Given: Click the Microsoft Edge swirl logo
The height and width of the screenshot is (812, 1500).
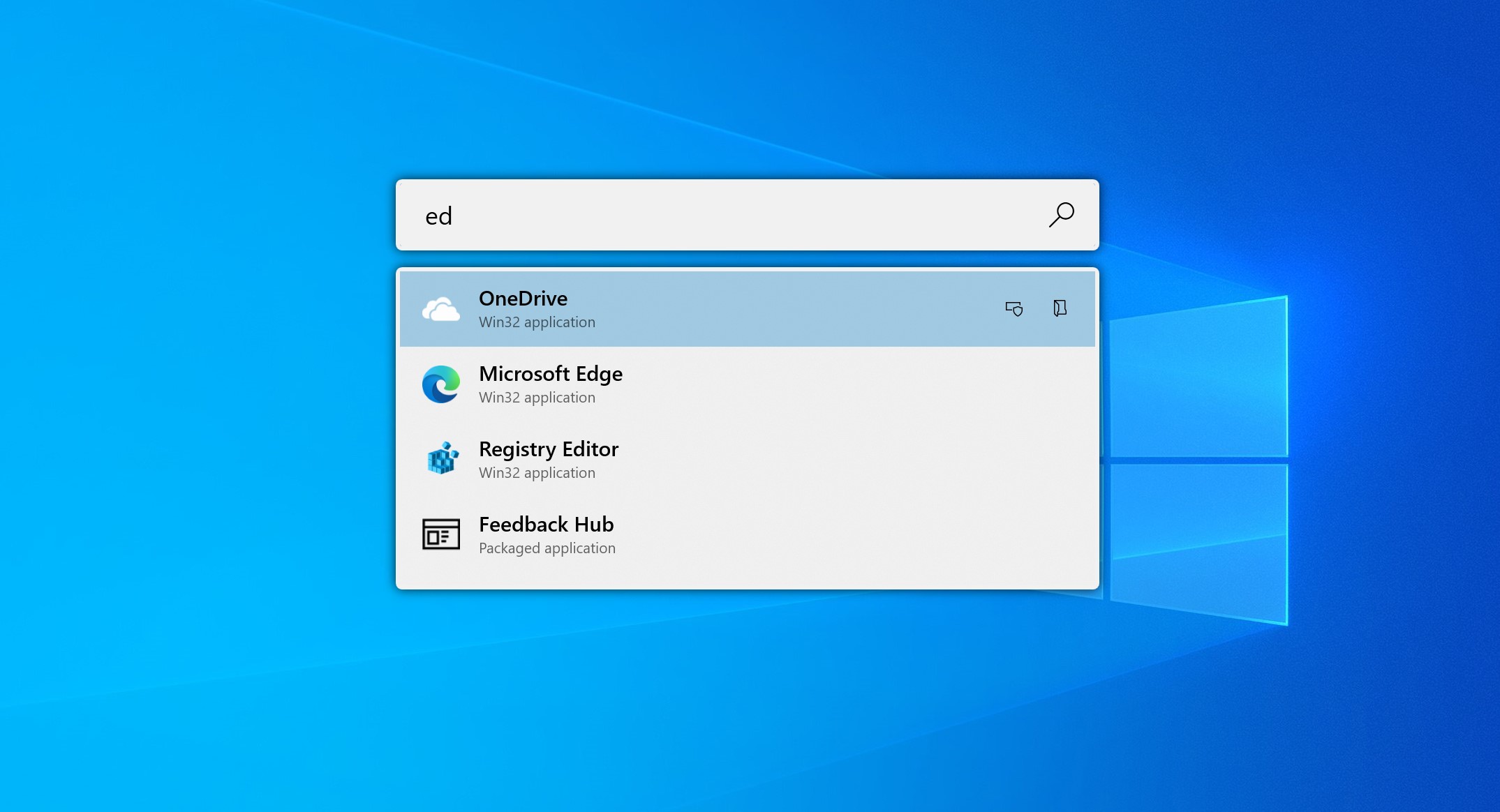Looking at the screenshot, I should (x=441, y=384).
